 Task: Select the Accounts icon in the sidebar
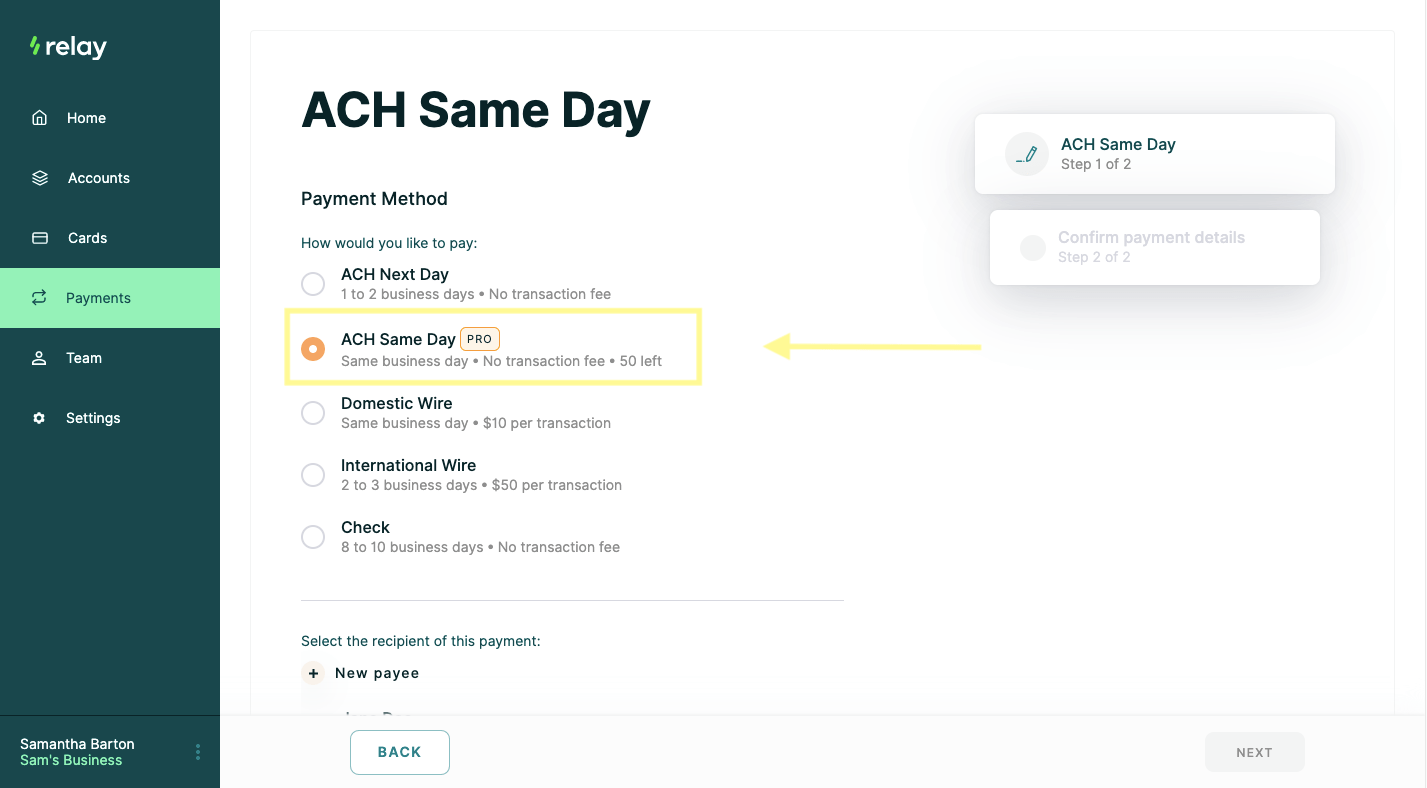tap(39, 177)
